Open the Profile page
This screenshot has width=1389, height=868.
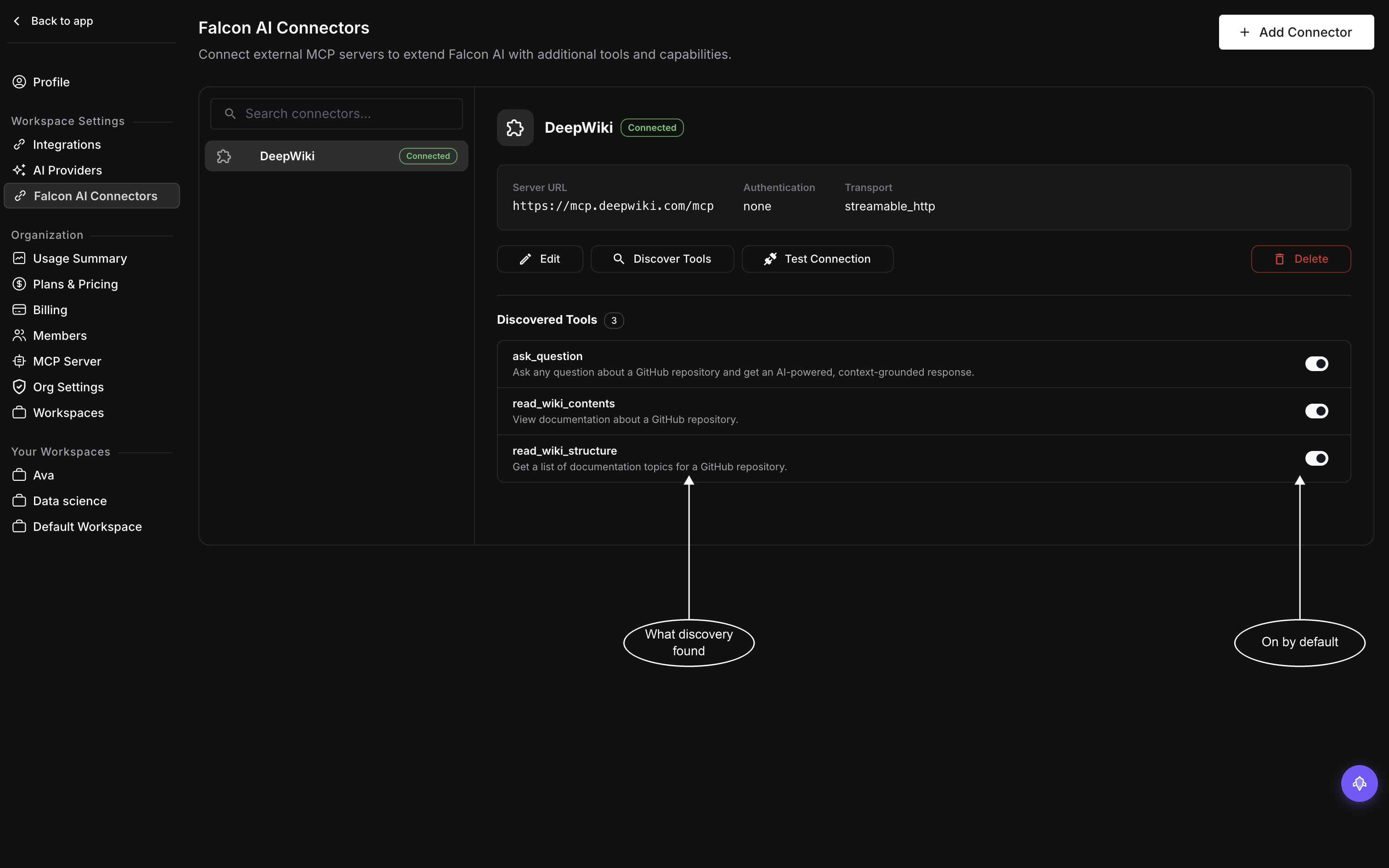(x=92, y=82)
